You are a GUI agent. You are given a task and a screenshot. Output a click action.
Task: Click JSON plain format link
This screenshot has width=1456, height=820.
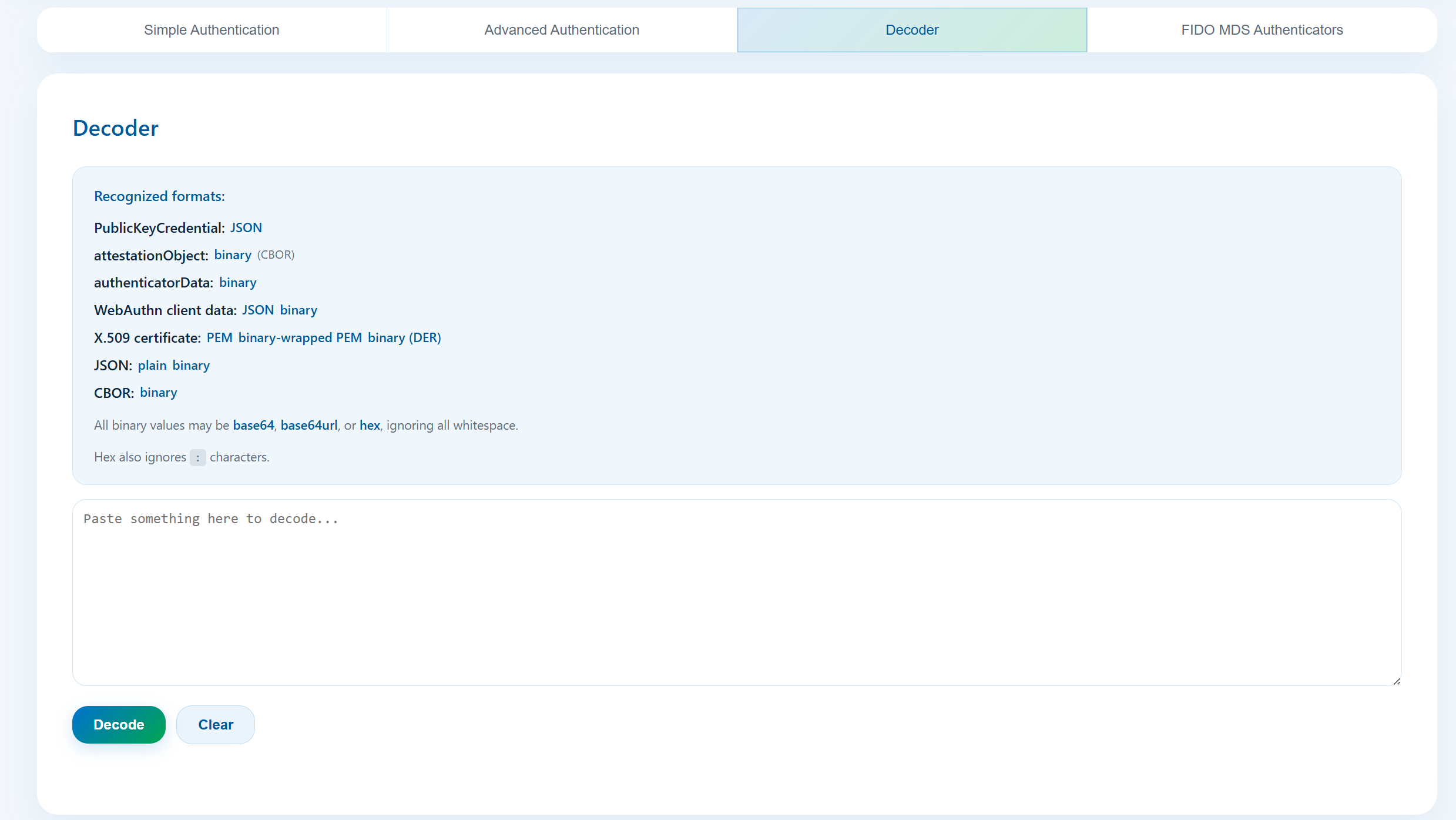click(152, 366)
